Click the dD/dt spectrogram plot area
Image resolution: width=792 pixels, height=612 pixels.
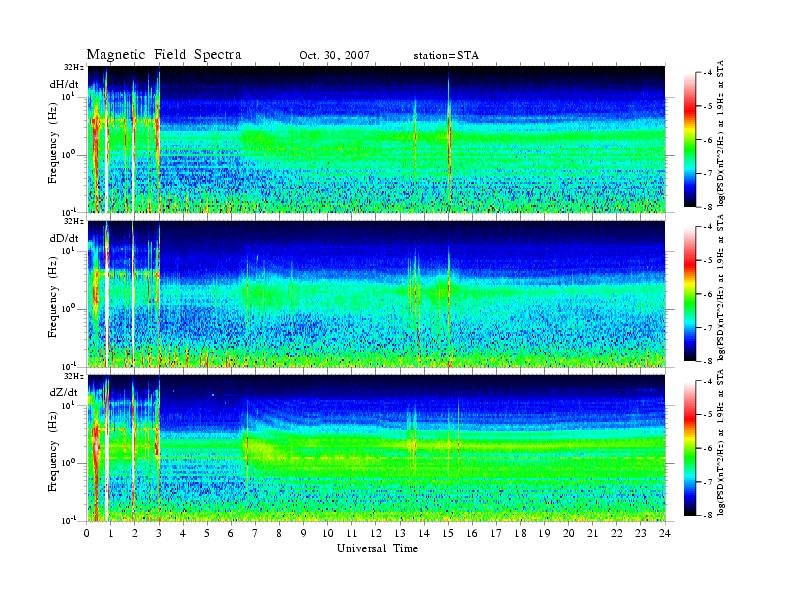click(376, 294)
